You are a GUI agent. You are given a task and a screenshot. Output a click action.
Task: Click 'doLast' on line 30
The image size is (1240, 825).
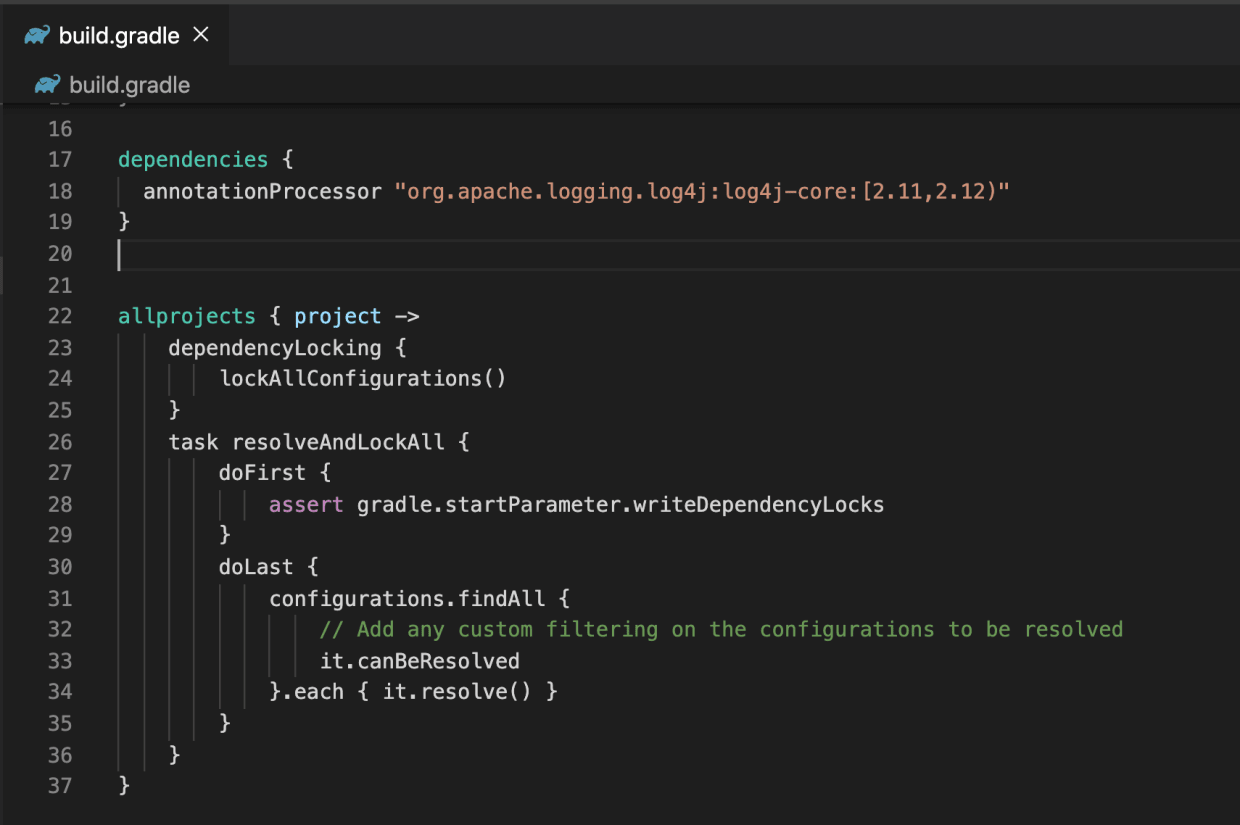[256, 567]
